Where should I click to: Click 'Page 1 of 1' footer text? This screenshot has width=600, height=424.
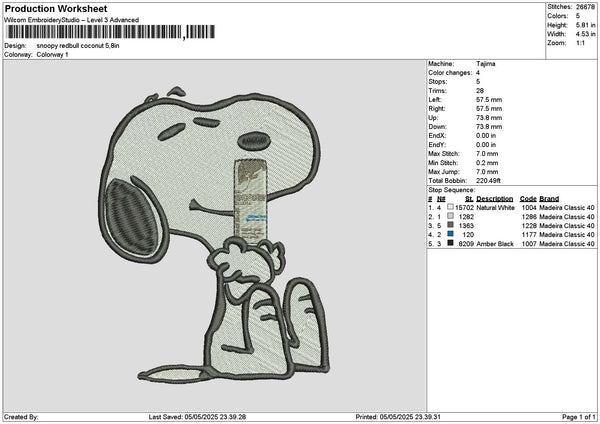coord(579,417)
